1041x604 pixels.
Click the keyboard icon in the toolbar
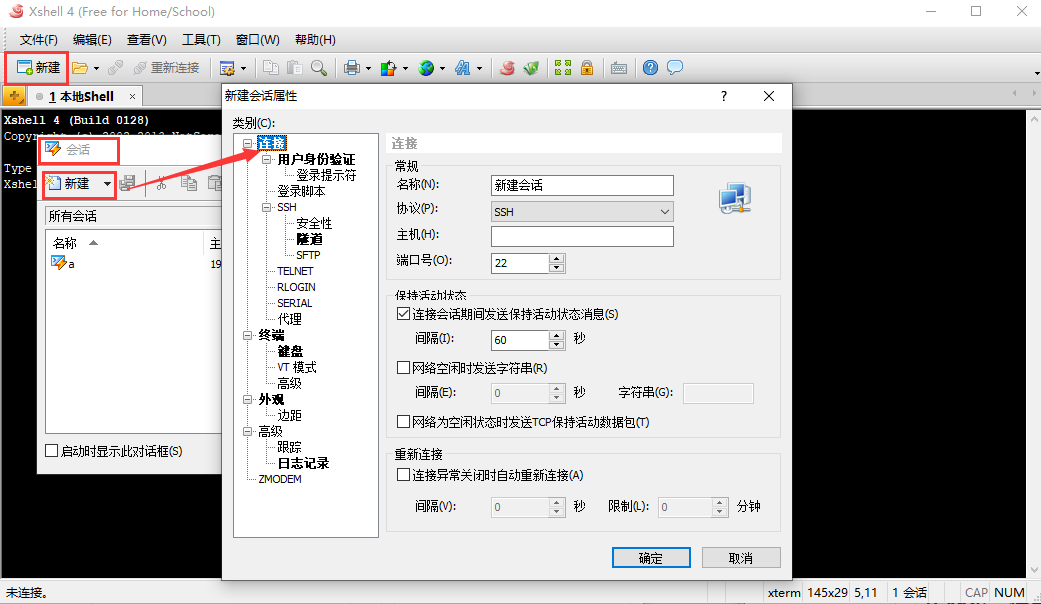(x=619, y=68)
